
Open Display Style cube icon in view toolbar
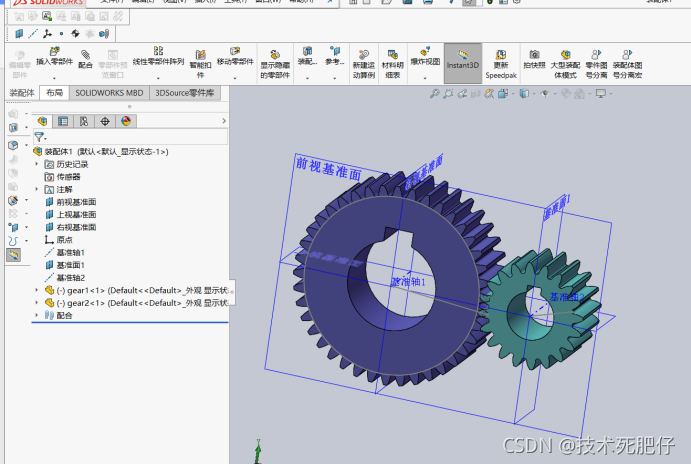tap(524, 93)
